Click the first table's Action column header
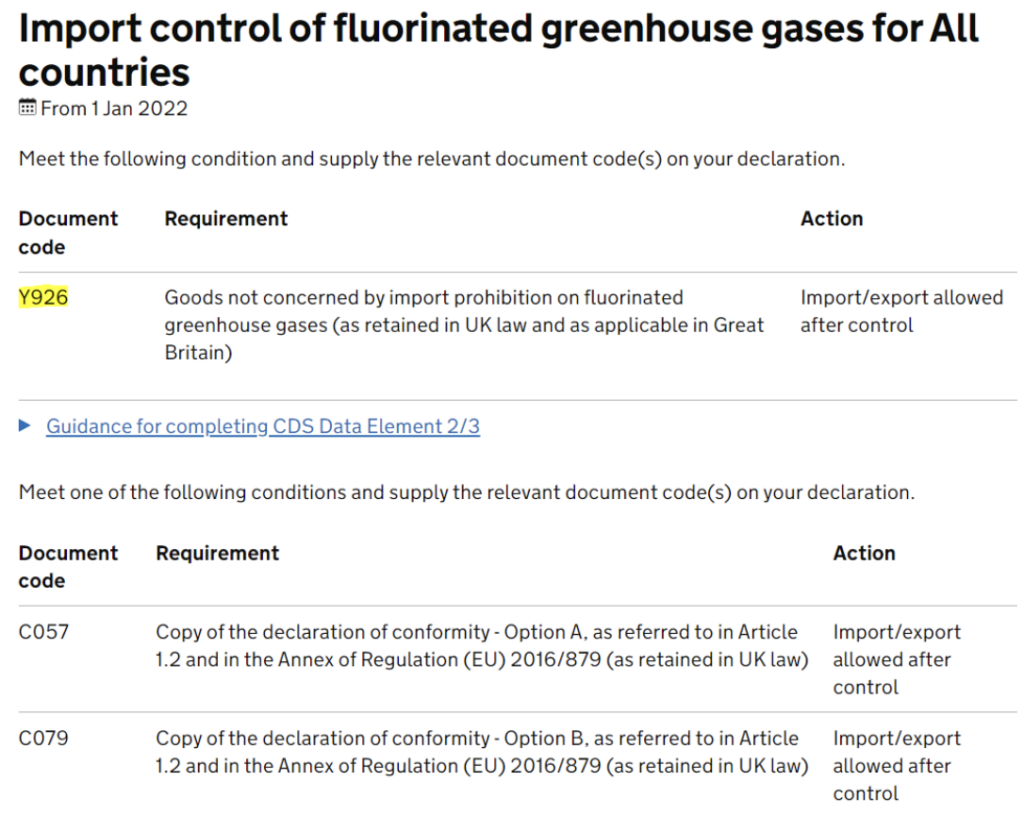This screenshot has height=815, width=1024. tap(831, 218)
